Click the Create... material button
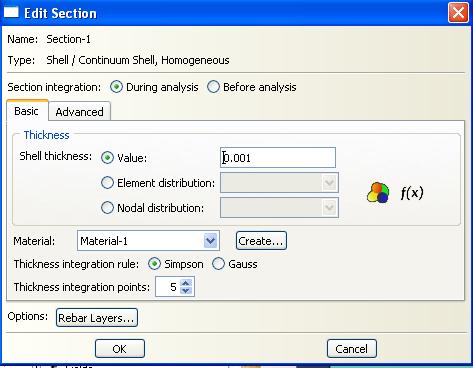The width and height of the screenshot is (473, 368). 261,241
